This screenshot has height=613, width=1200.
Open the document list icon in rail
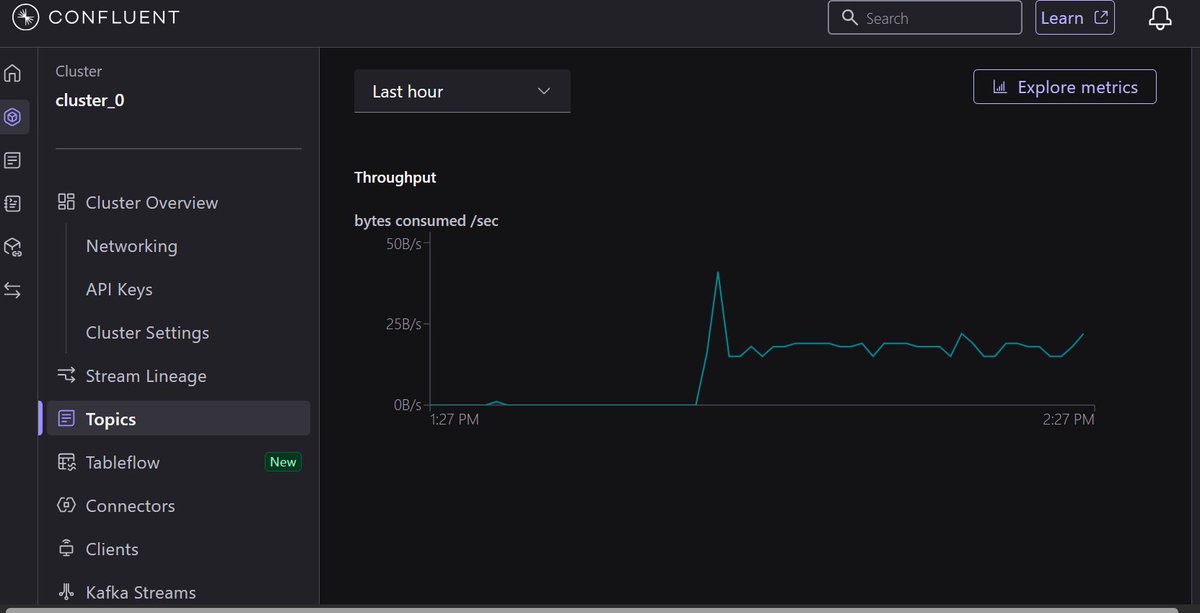pyautogui.click(x=12, y=160)
